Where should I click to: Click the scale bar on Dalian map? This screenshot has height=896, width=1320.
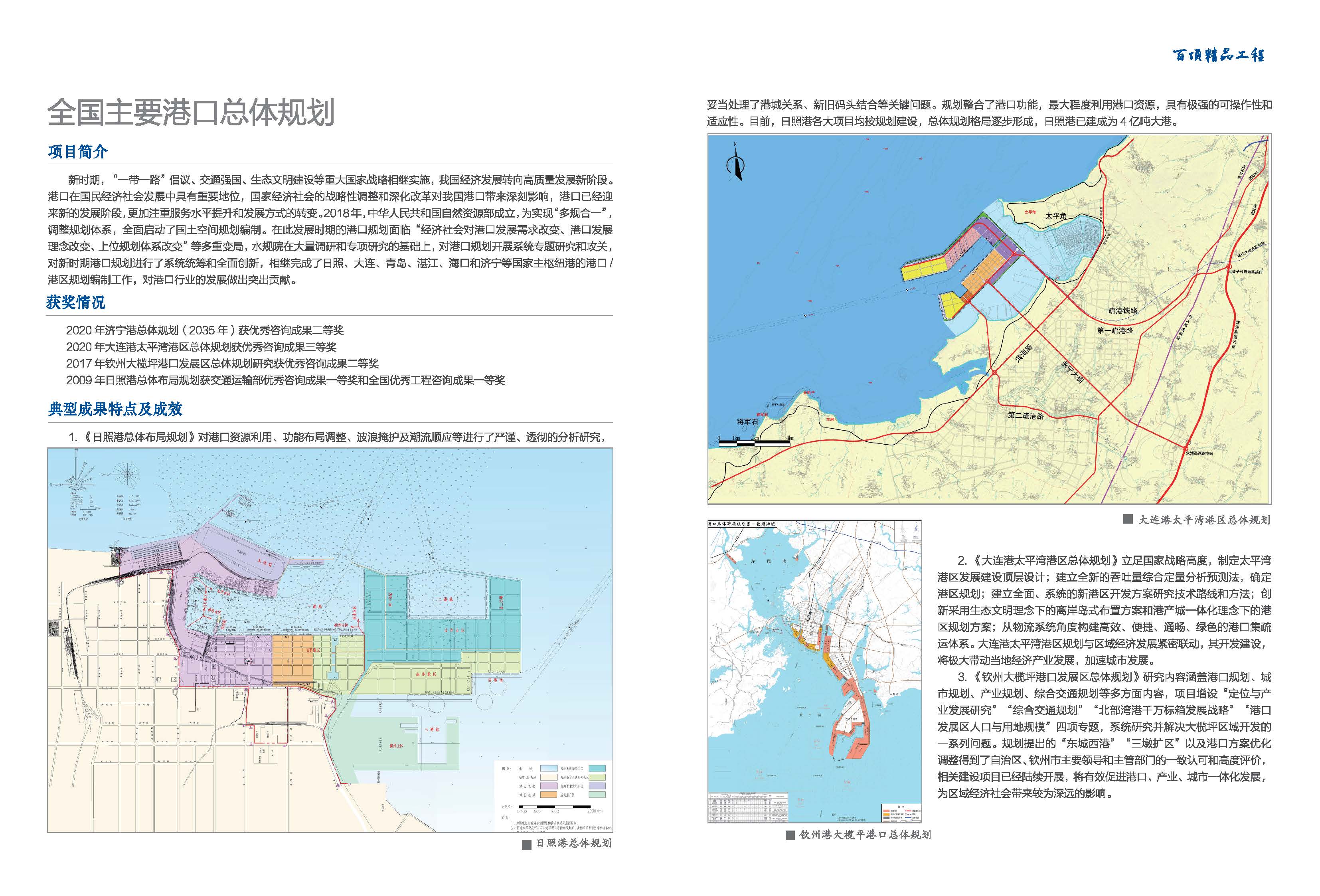coord(755,441)
